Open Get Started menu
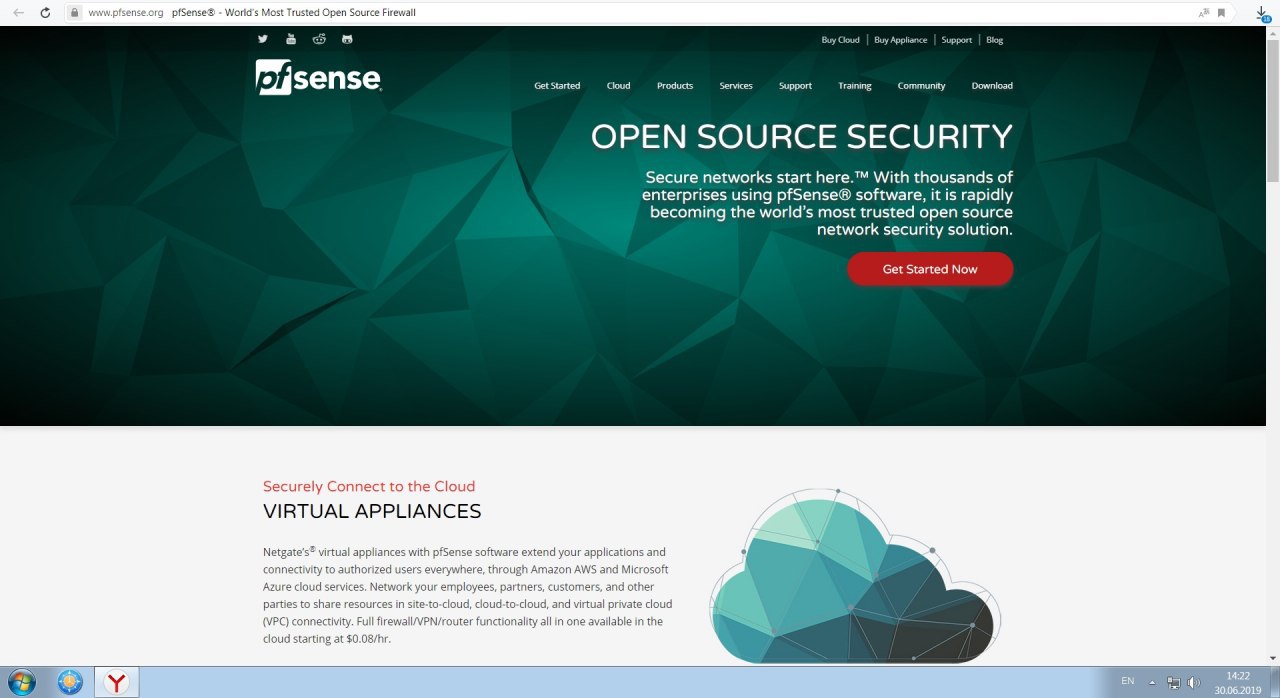The height and width of the screenshot is (698, 1280). pyautogui.click(x=557, y=86)
